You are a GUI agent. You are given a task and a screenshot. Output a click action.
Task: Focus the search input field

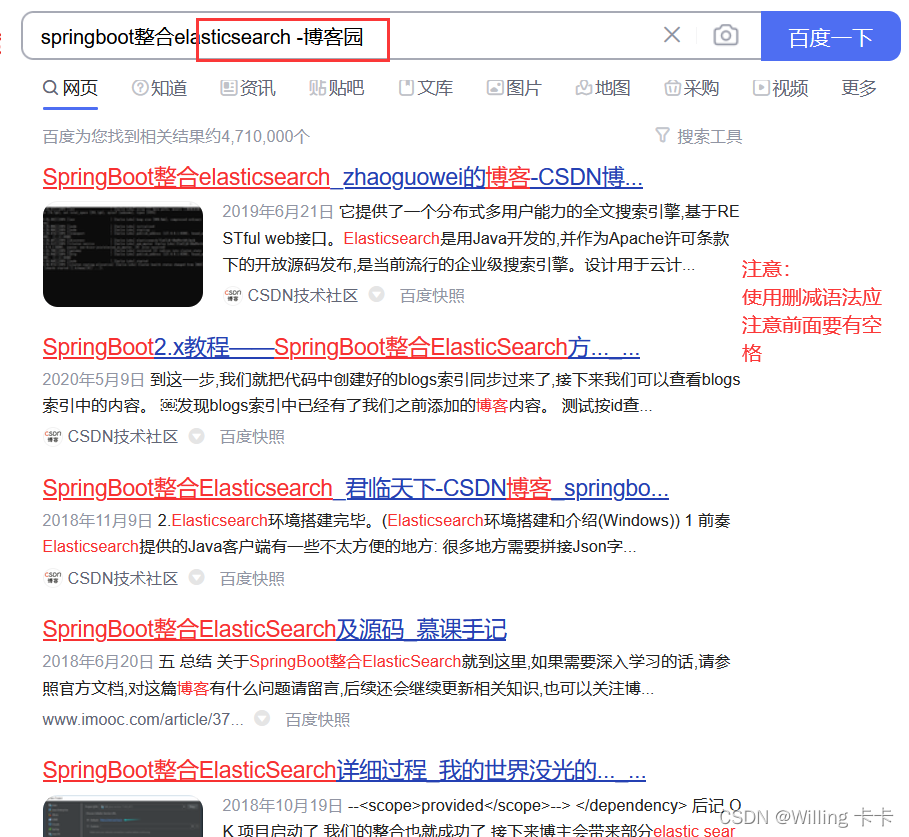(342, 36)
